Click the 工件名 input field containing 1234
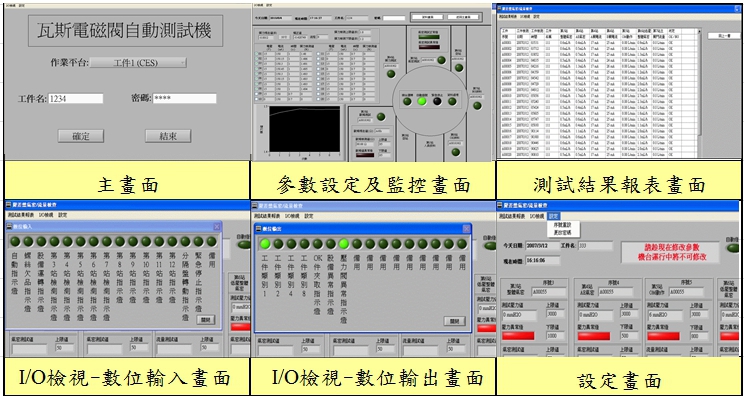744x396 pixels. pos(75,99)
